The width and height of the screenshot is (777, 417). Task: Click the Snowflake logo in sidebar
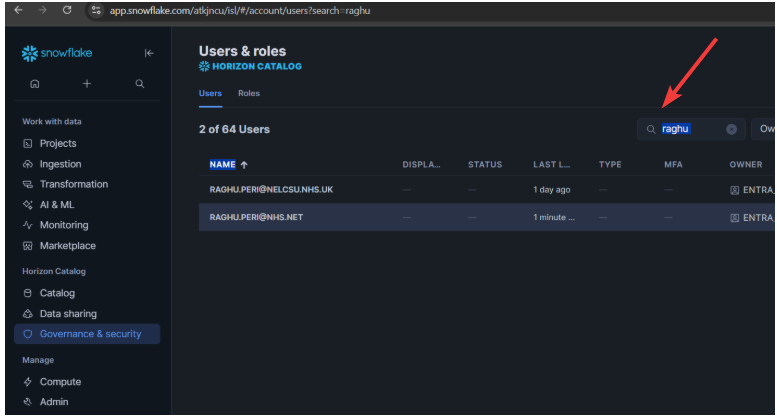pos(56,53)
